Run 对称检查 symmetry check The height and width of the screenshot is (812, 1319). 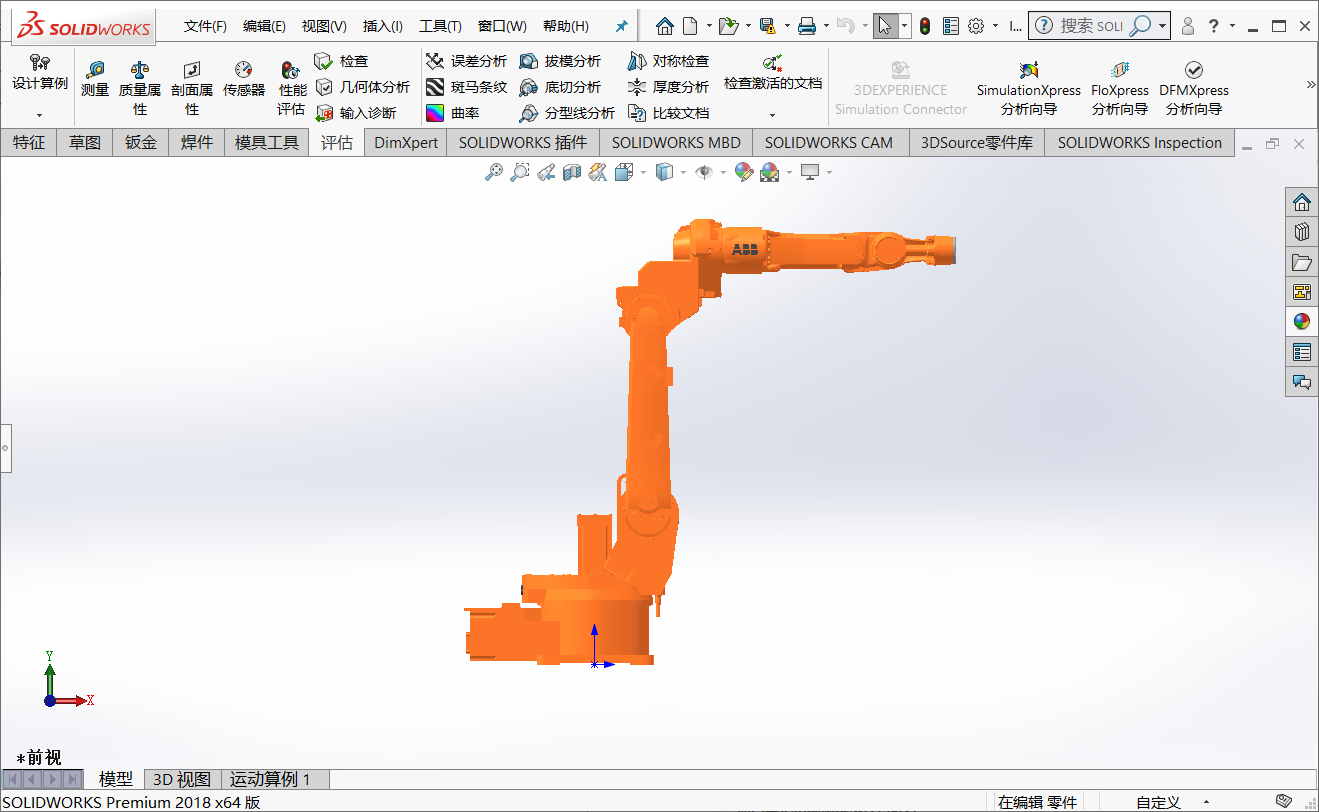pos(668,61)
